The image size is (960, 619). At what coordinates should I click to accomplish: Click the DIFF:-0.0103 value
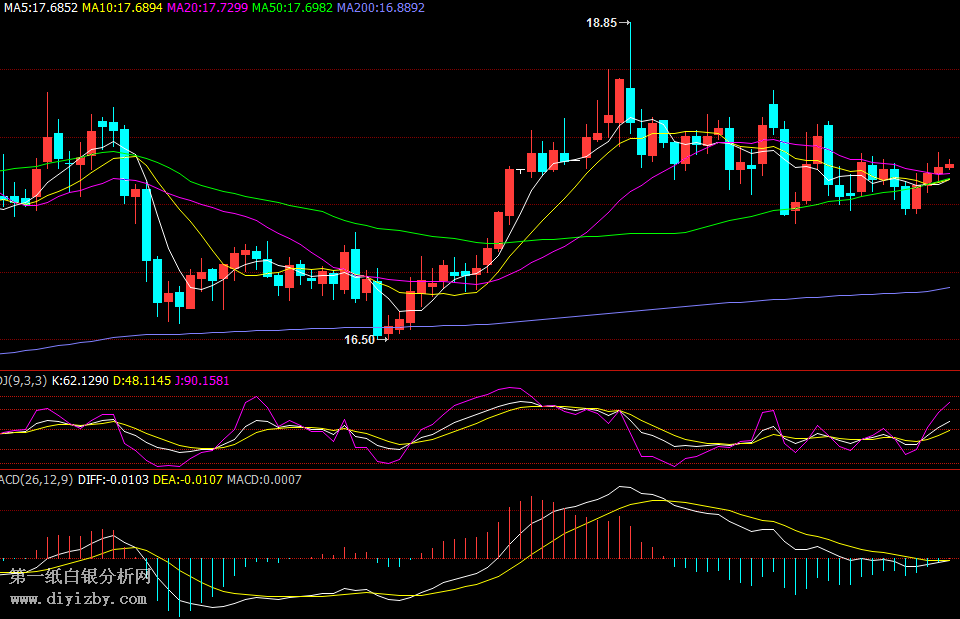(x=114, y=480)
